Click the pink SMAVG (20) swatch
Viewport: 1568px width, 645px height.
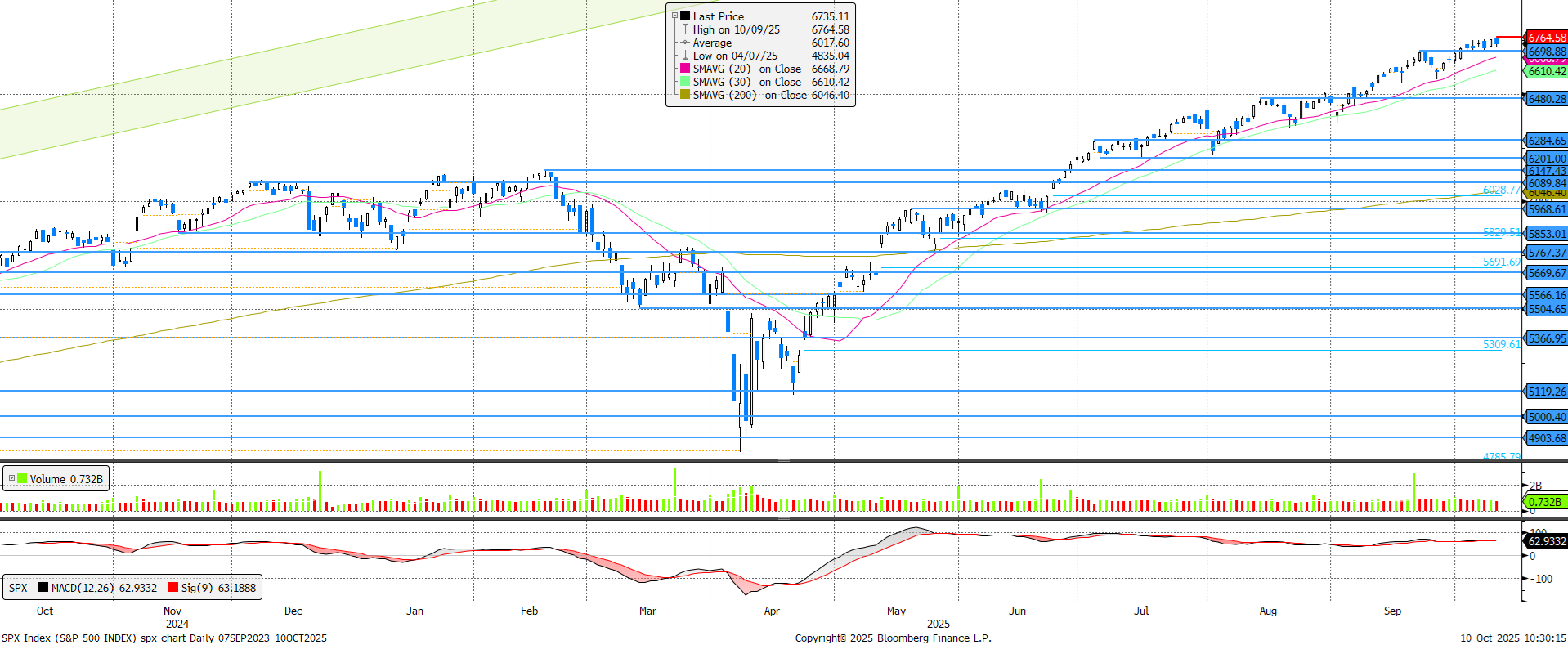coord(685,69)
